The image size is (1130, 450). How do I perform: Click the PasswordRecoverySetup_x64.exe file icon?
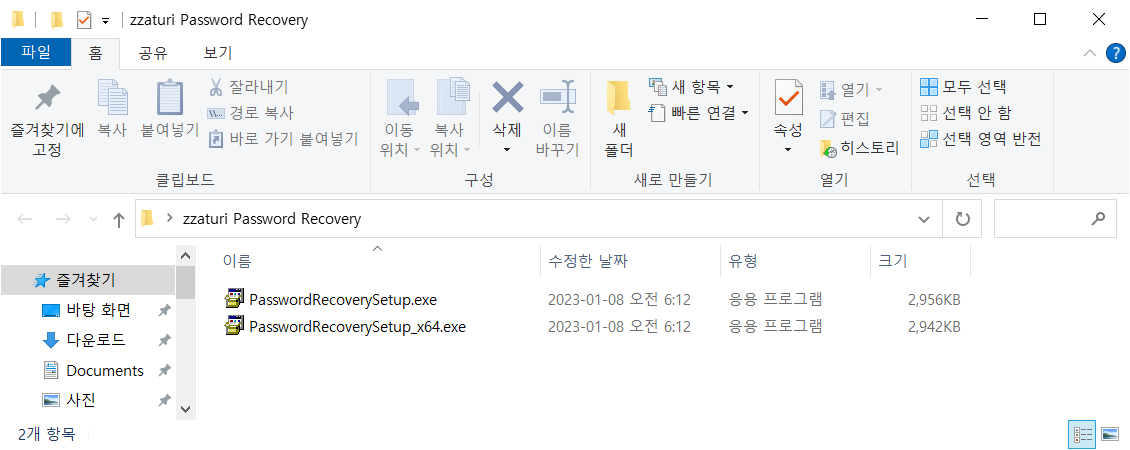point(236,326)
